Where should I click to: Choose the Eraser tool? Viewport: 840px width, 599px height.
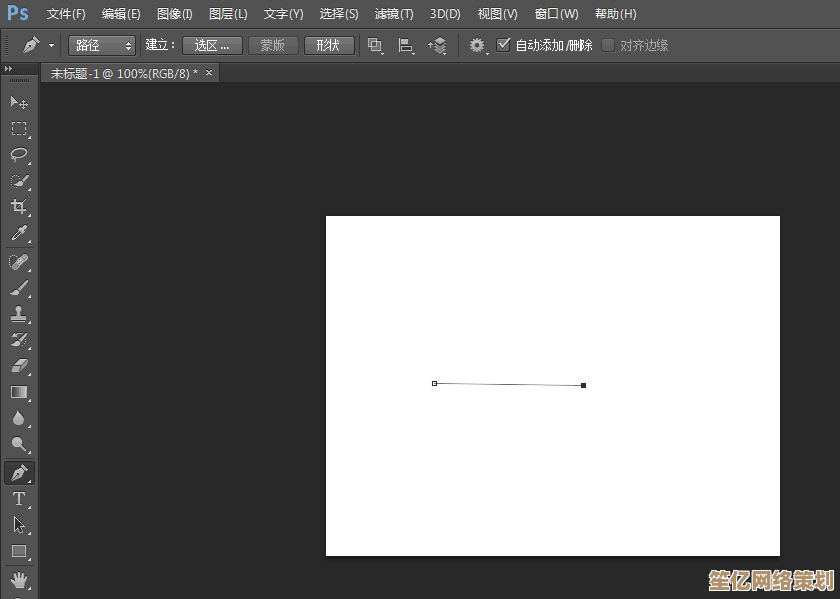[19, 366]
